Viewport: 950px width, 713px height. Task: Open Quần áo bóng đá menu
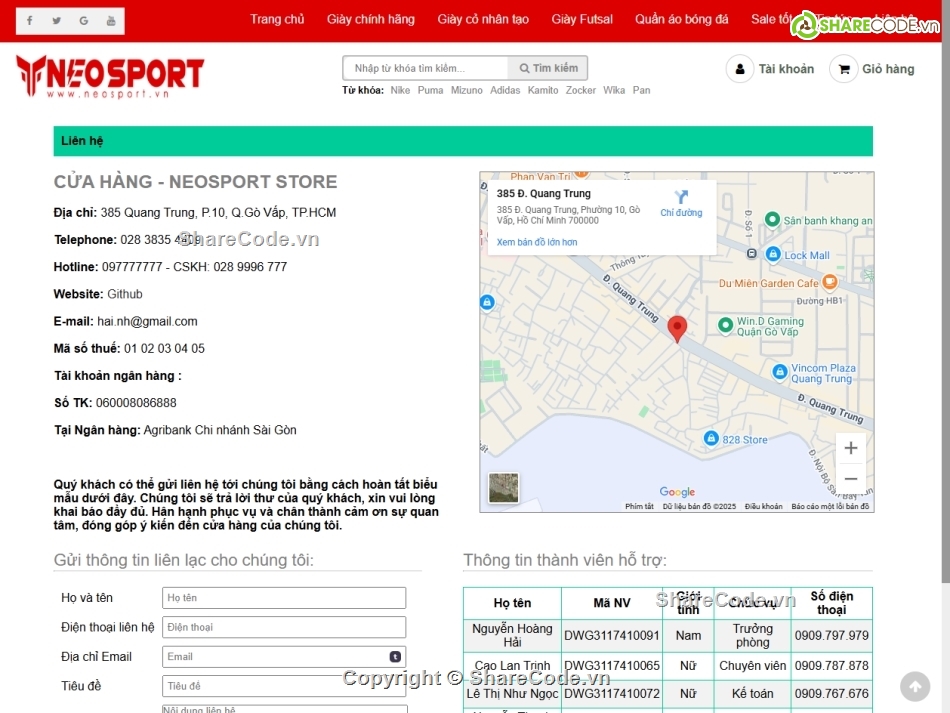682,19
